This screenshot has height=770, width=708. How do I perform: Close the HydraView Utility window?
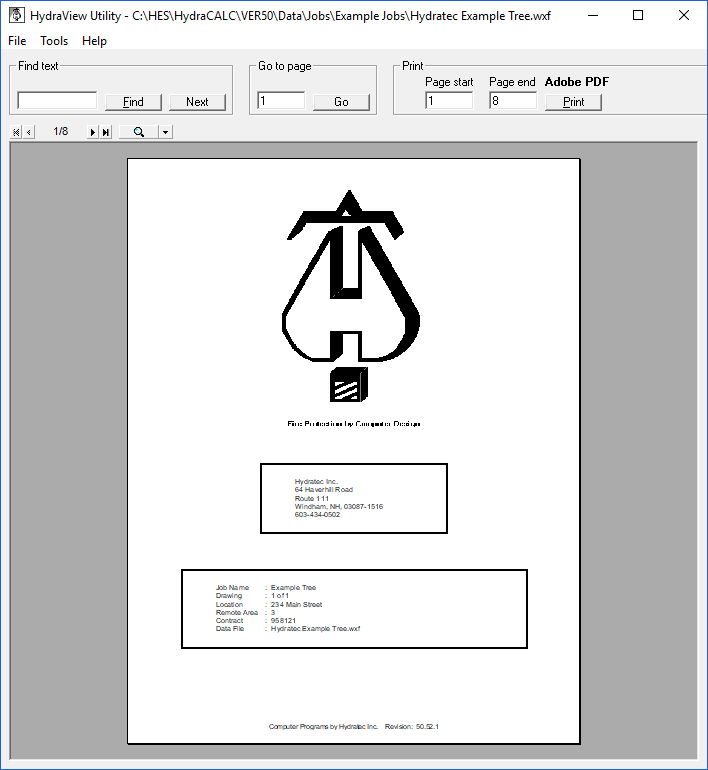pos(683,15)
